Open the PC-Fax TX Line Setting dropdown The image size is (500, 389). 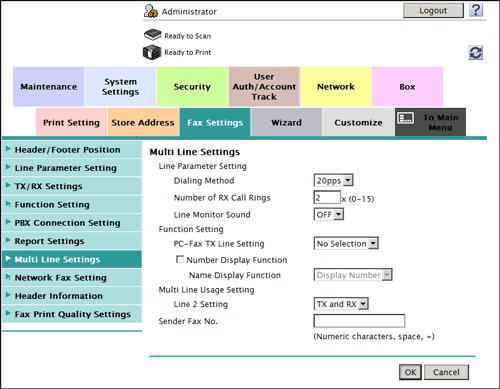(x=346, y=244)
